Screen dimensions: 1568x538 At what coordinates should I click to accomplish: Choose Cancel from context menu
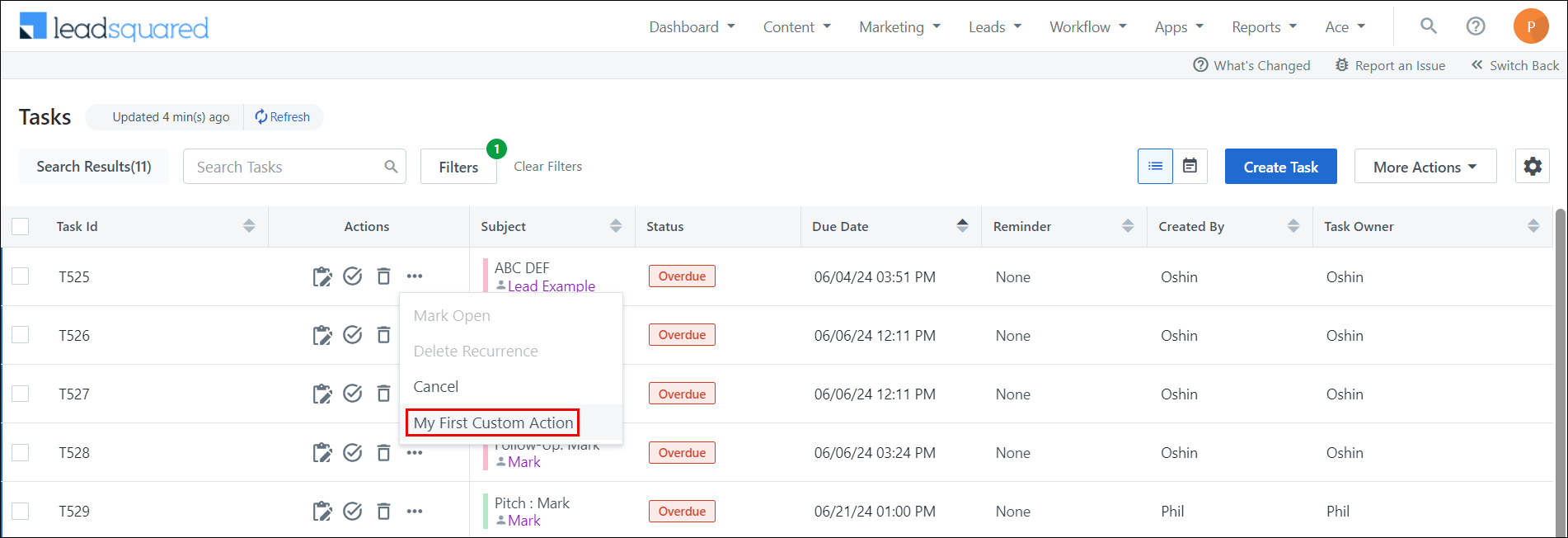510,387
